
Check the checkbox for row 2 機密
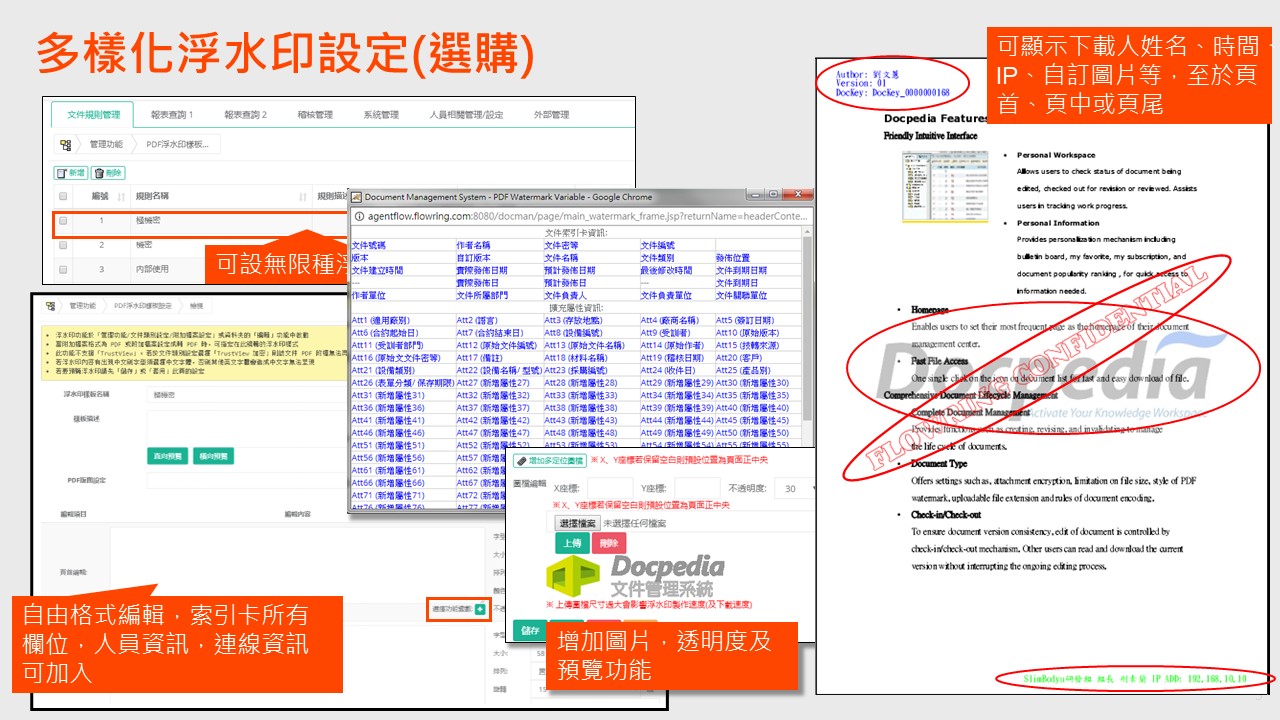(63, 244)
